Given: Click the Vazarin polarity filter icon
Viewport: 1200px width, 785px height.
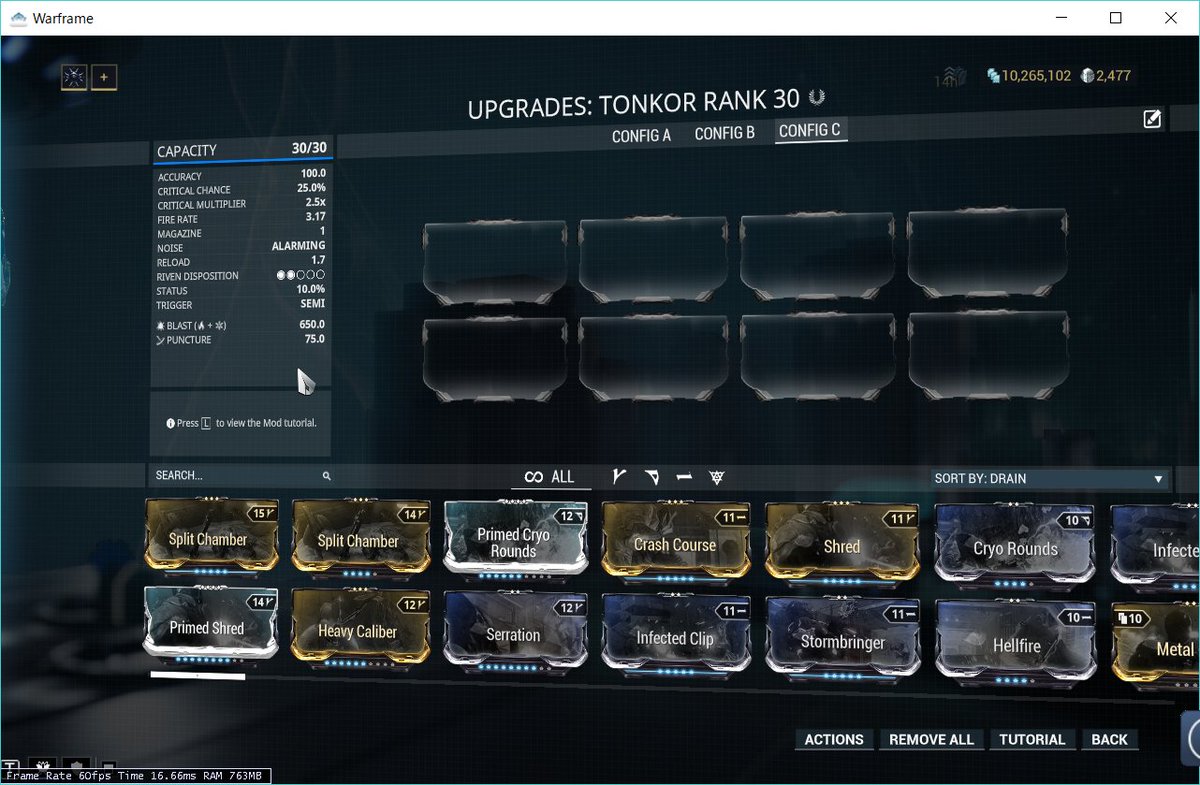Looking at the screenshot, I should (x=652, y=477).
